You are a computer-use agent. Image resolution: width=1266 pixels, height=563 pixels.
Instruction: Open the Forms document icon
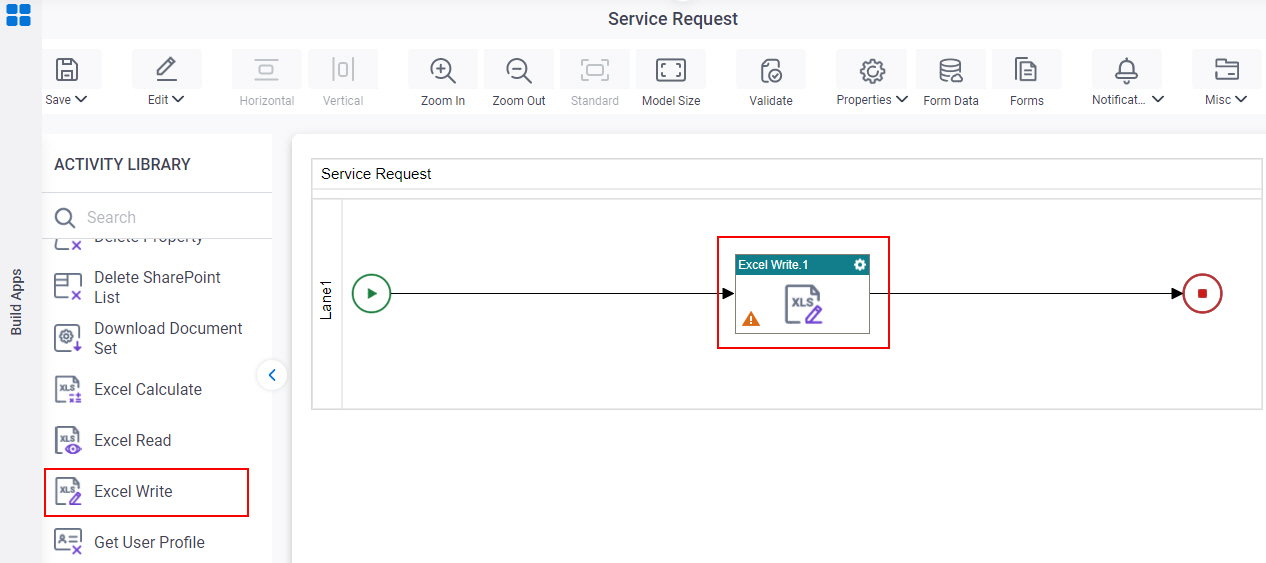click(1026, 69)
